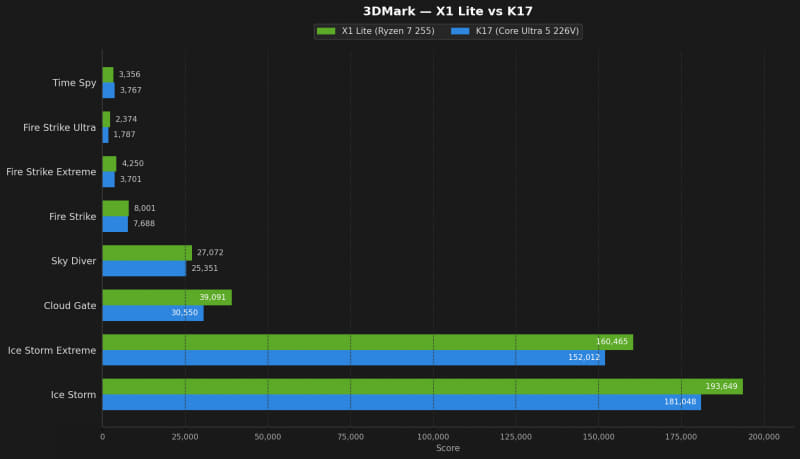This screenshot has height=459, width=800.
Task: Select the Fire Strike Extreme axis label
Action: tap(51, 172)
